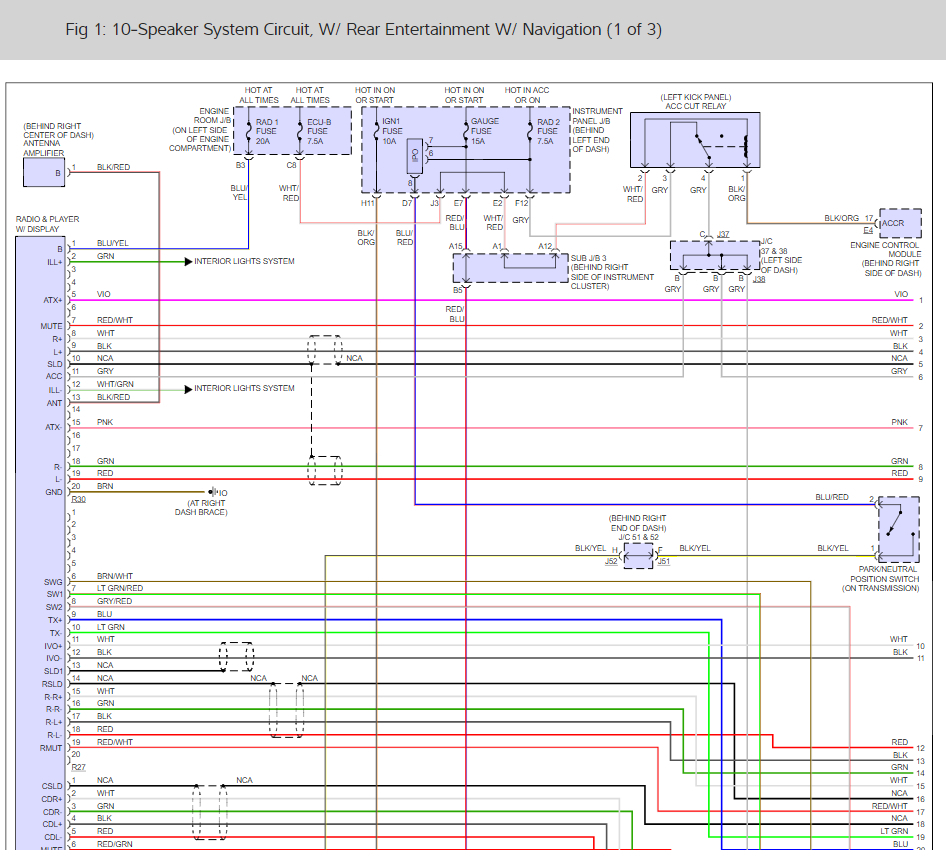Viewport: 946px width, 864px height.
Task: Select the IGN1 10A fuse symbol
Action: pos(376,131)
